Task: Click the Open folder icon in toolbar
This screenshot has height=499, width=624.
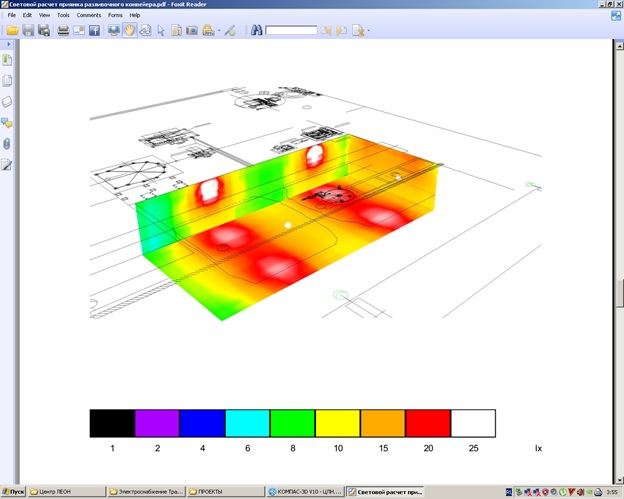Action: pos(12,30)
